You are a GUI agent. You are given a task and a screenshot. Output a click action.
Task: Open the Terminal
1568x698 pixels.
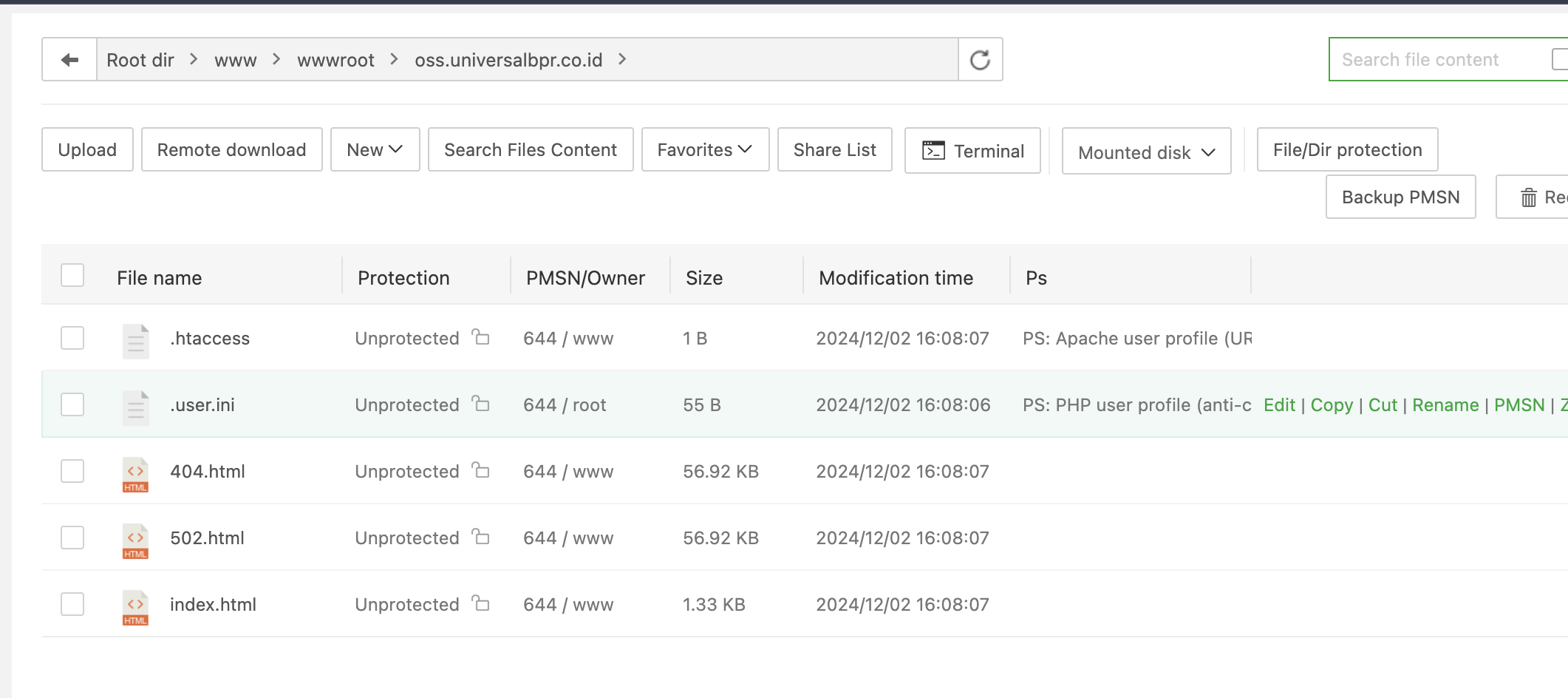coord(972,151)
